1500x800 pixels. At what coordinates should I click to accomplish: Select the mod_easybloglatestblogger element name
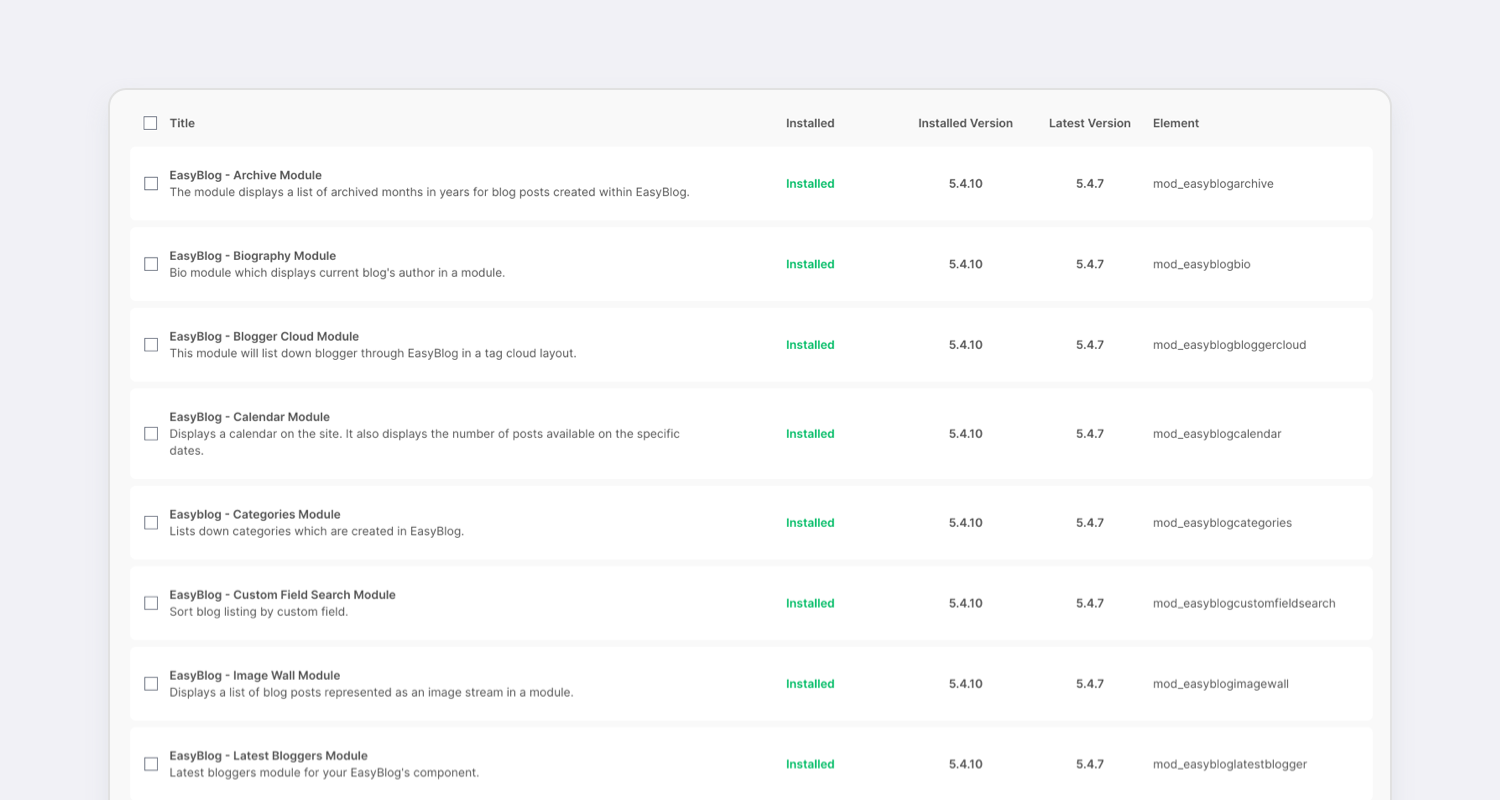click(x=1229, y=764)
